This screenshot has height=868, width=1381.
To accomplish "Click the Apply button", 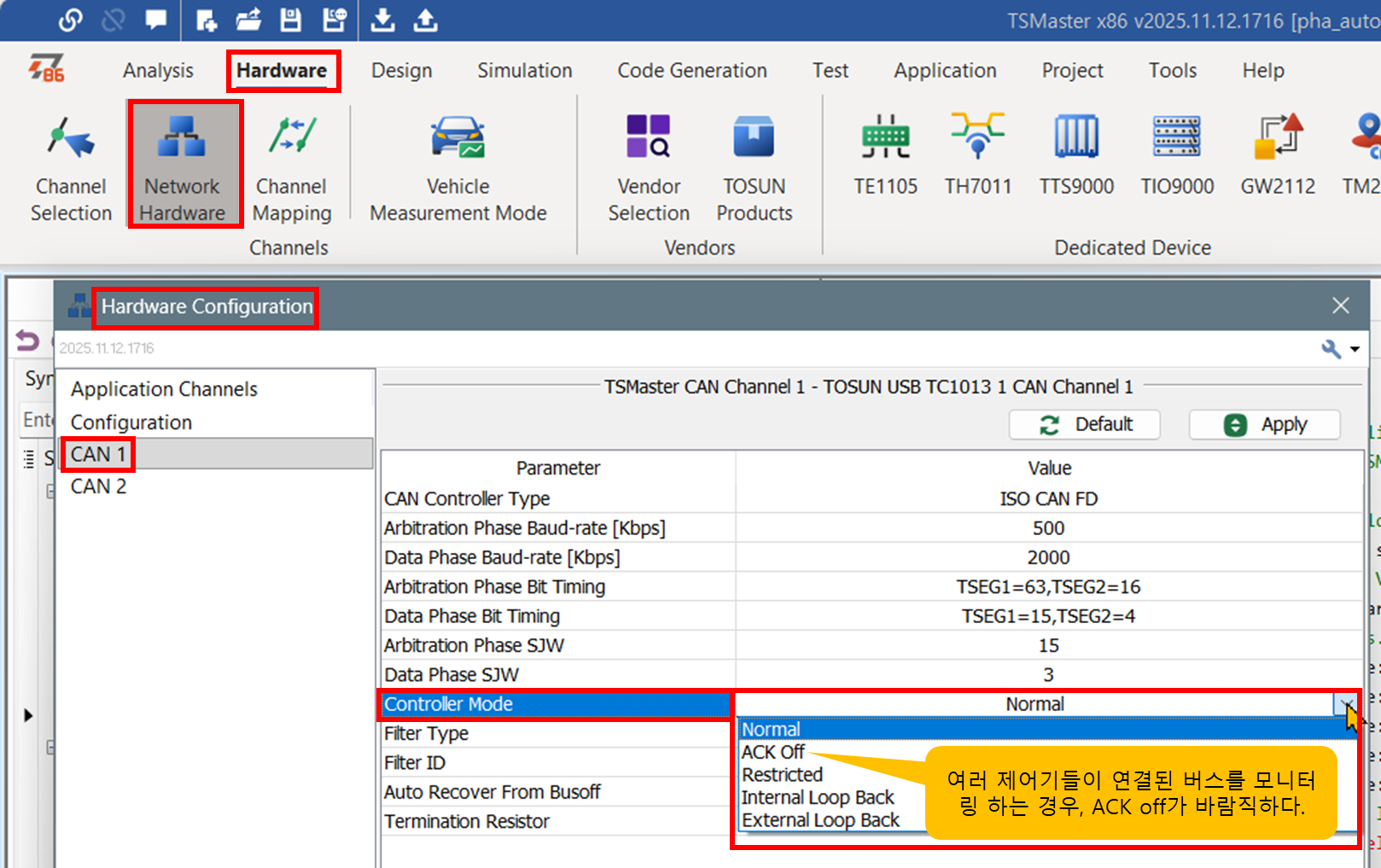I will tap(1264, 424).
